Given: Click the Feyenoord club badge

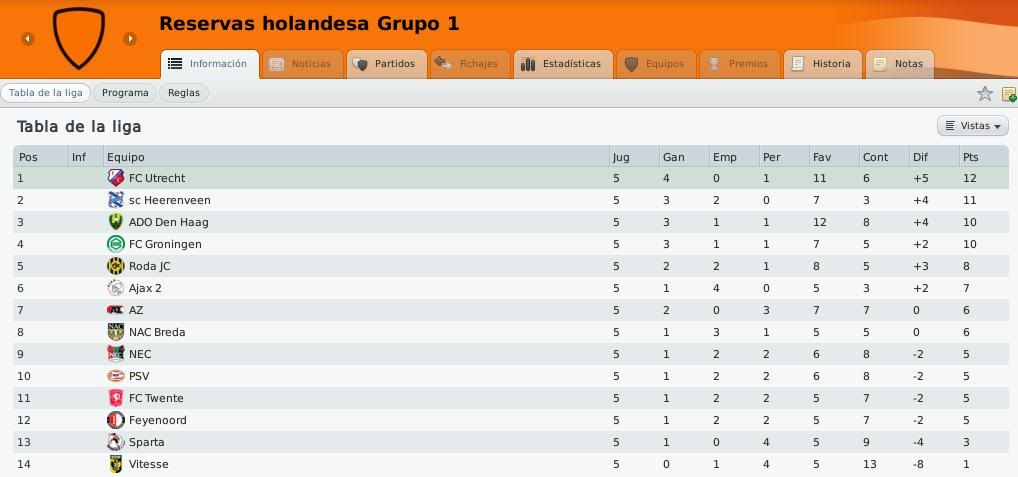Looking at the screenshot, I should (116, 420).
